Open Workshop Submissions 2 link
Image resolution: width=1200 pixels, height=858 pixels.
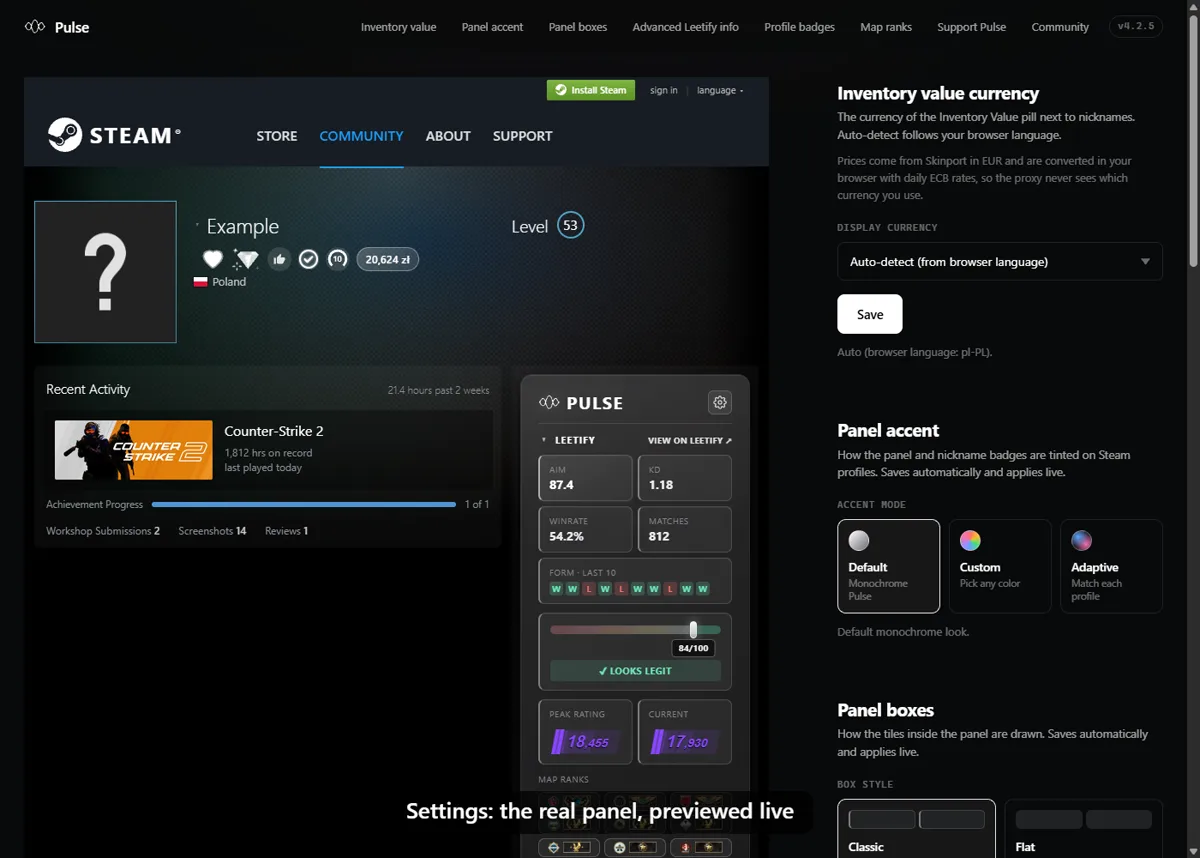click(x=103, y=531)
